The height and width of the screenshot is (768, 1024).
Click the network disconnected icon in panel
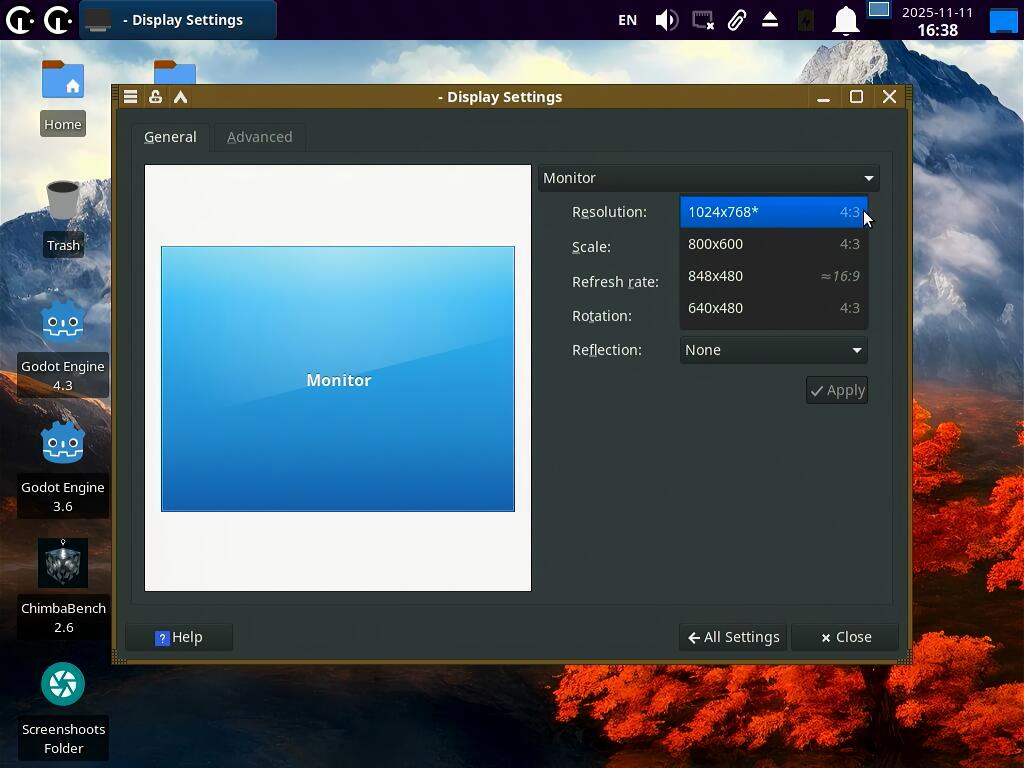[x=703, y=20]
